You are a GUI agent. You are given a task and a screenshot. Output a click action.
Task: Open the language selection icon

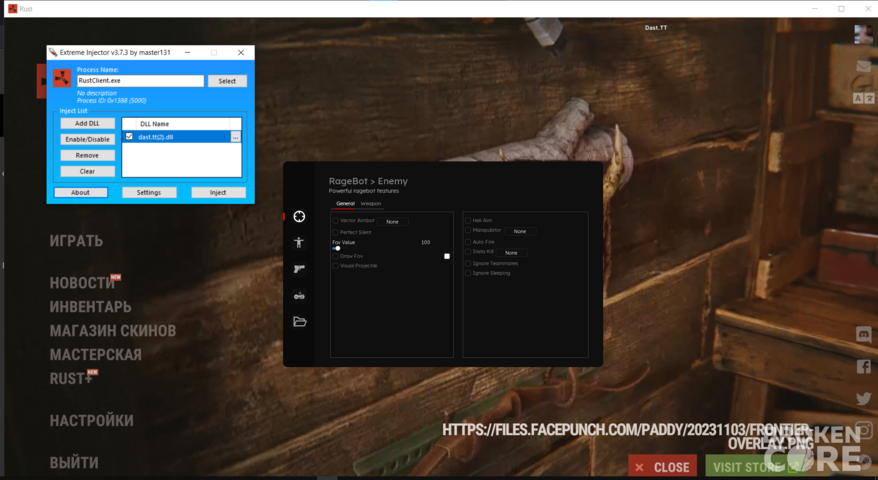[x=863, y=98]
